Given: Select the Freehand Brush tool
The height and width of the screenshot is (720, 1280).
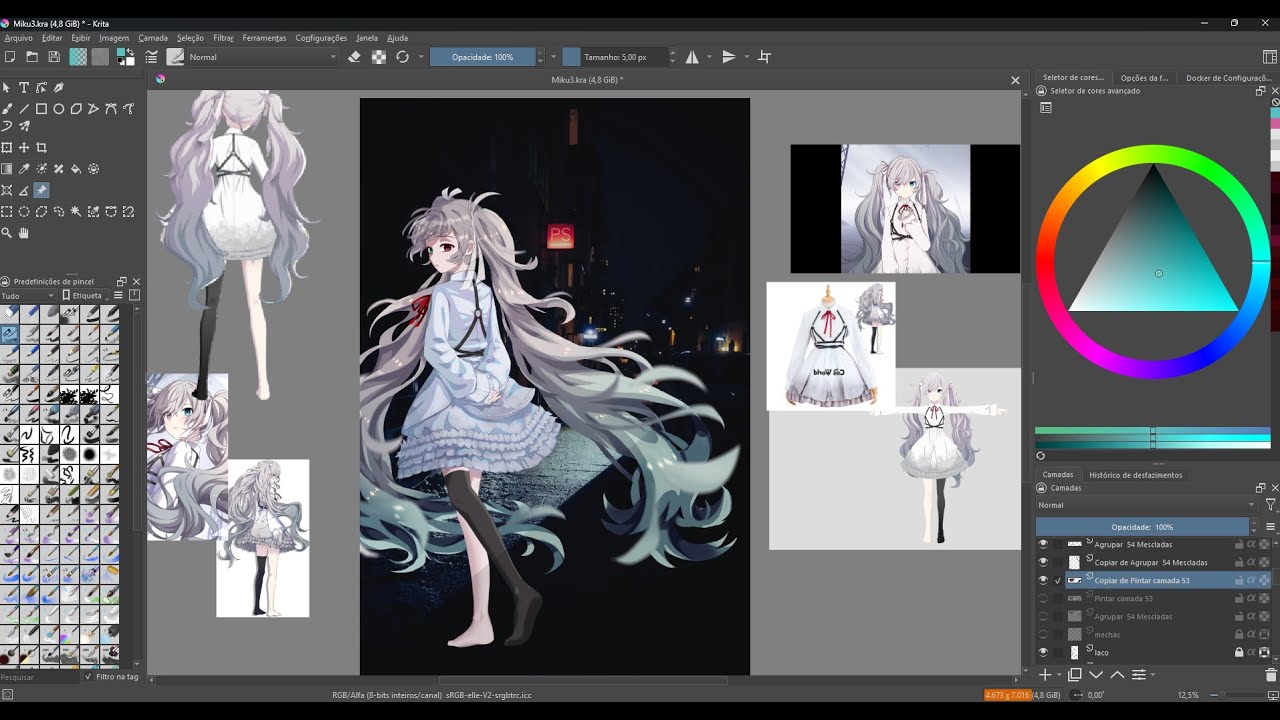Looking at the screenshot, I should (x=7, y=108).
